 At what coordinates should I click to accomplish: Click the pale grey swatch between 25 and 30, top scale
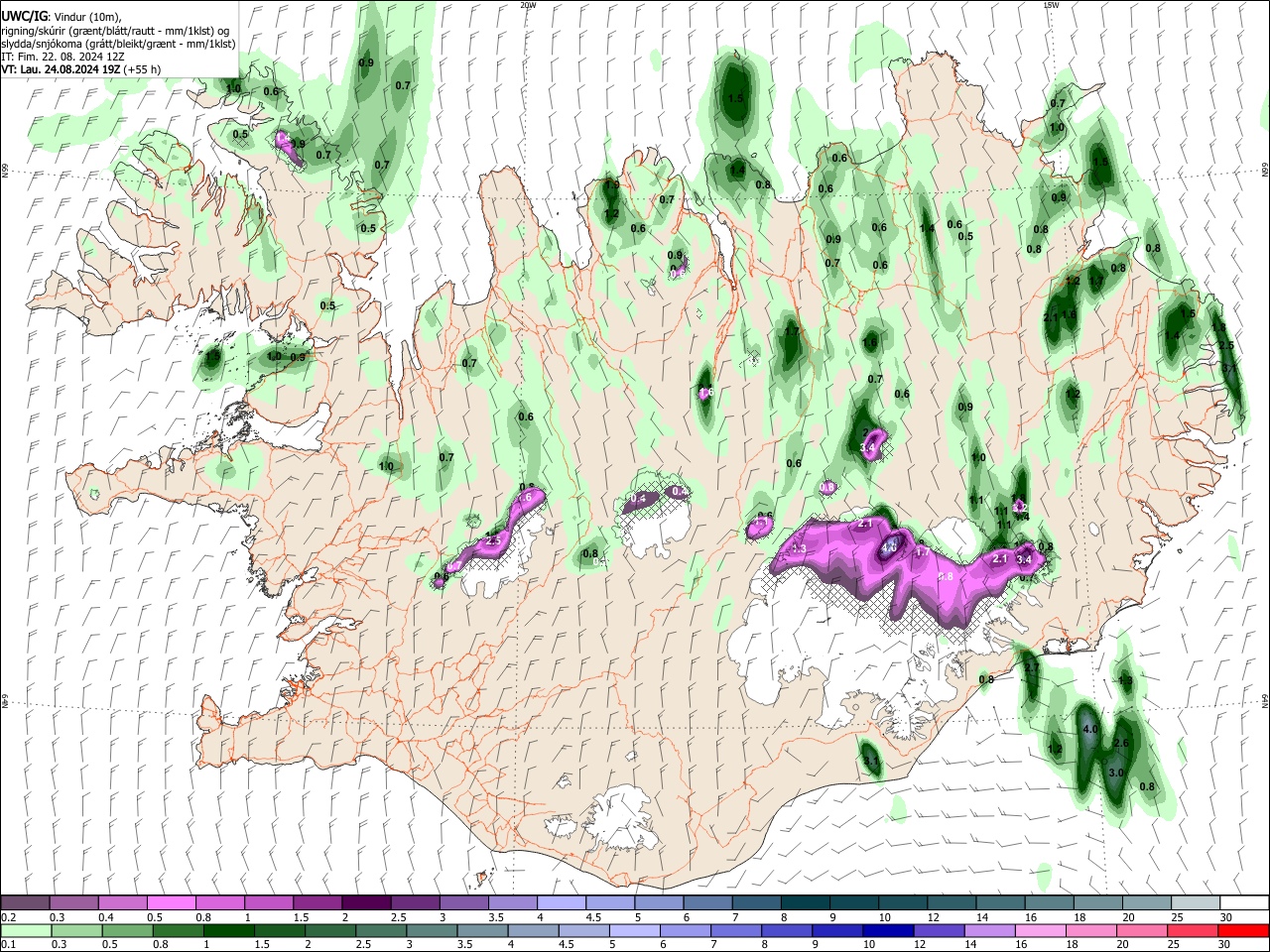1195,903
